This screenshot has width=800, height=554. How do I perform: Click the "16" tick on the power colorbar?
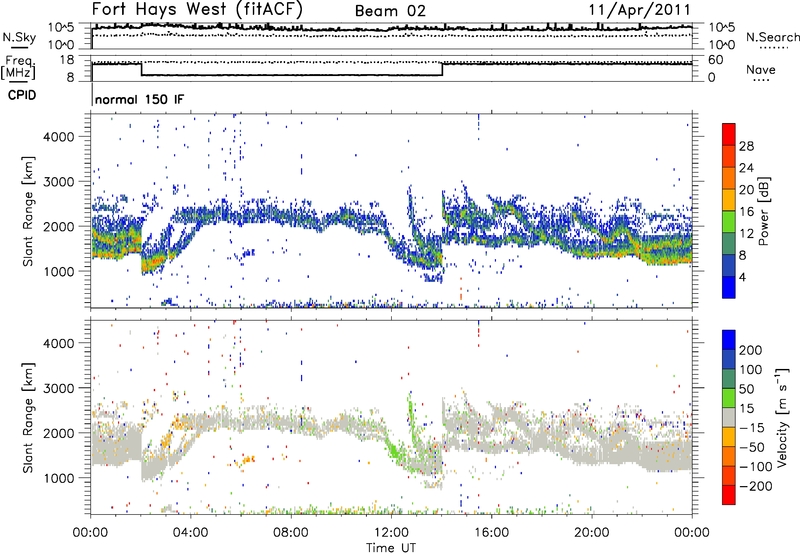click(x=746, y=212)
